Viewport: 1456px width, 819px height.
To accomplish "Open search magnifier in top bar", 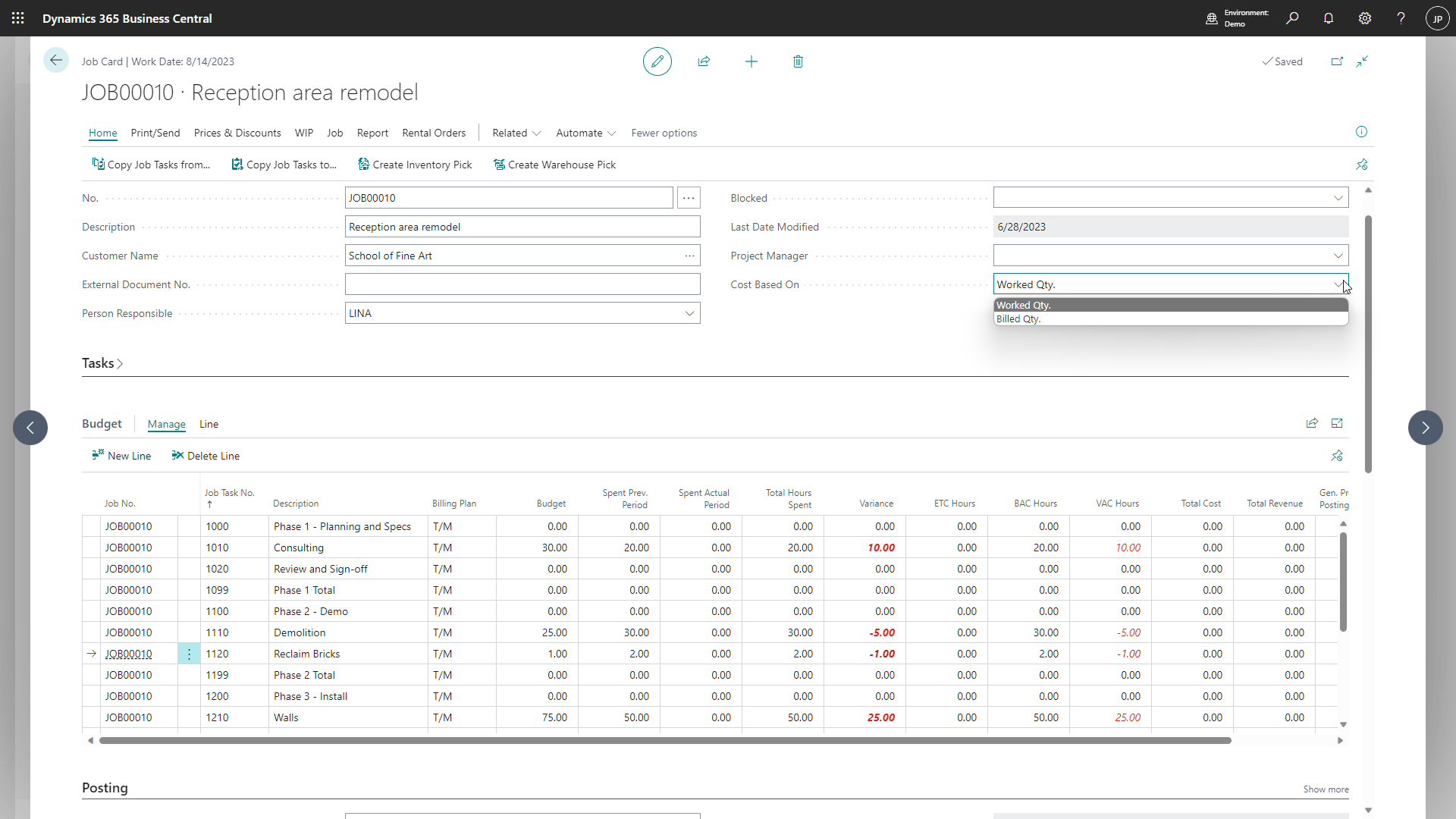I will point(1292,18).
